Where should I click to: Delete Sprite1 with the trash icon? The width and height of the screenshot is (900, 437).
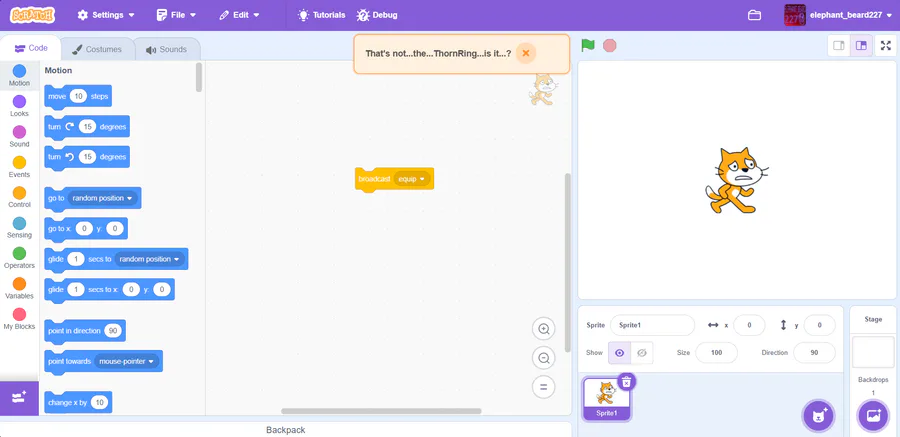(x=627, y=381)
